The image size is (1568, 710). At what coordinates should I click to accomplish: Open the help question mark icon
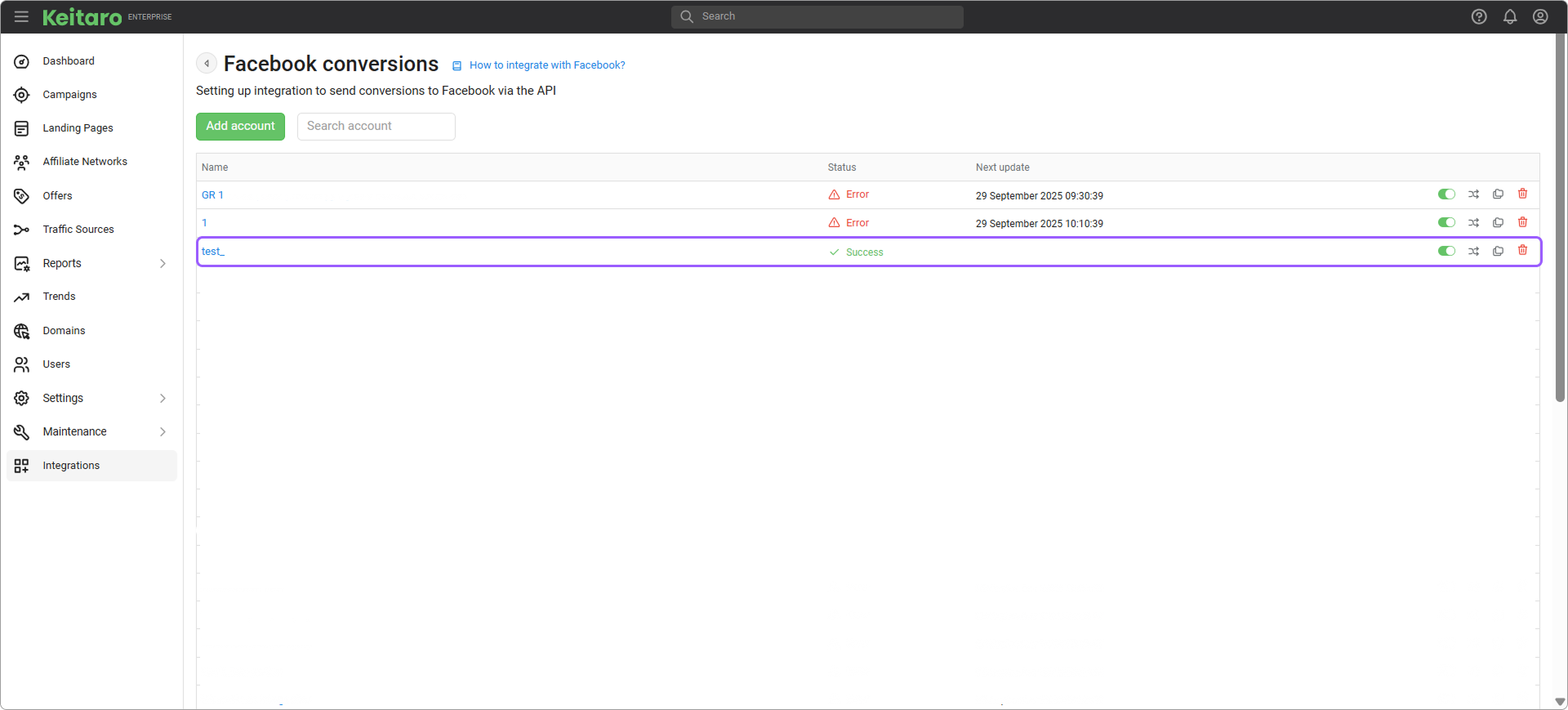click(1479, 16)
